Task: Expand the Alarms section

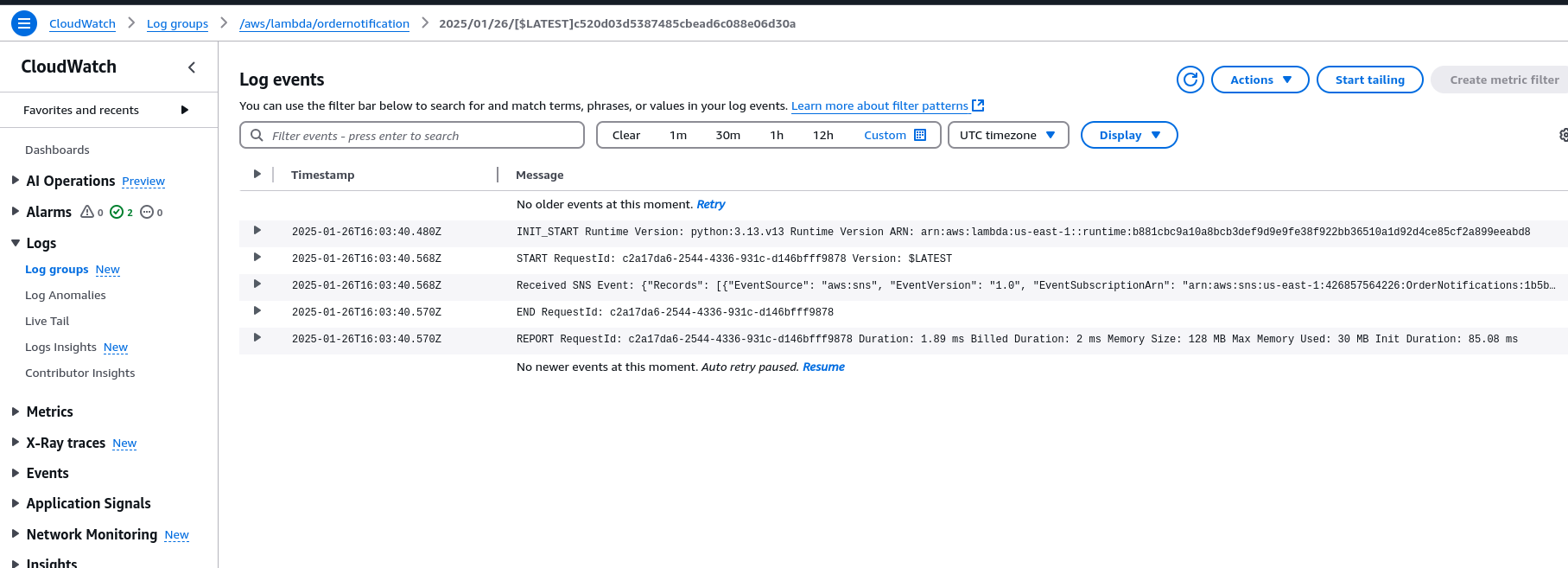Action: [16, 212]
